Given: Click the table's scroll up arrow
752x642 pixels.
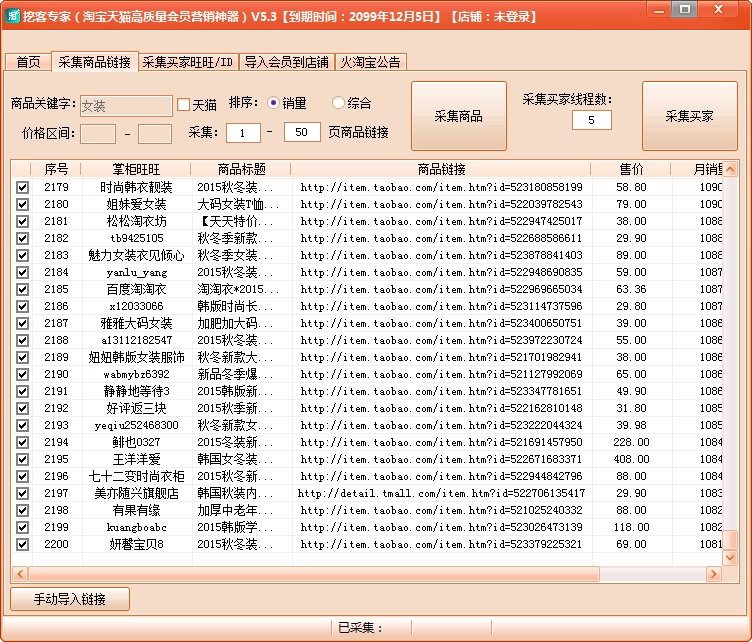Looking at the screenshot, I should [x=730, y=169].
